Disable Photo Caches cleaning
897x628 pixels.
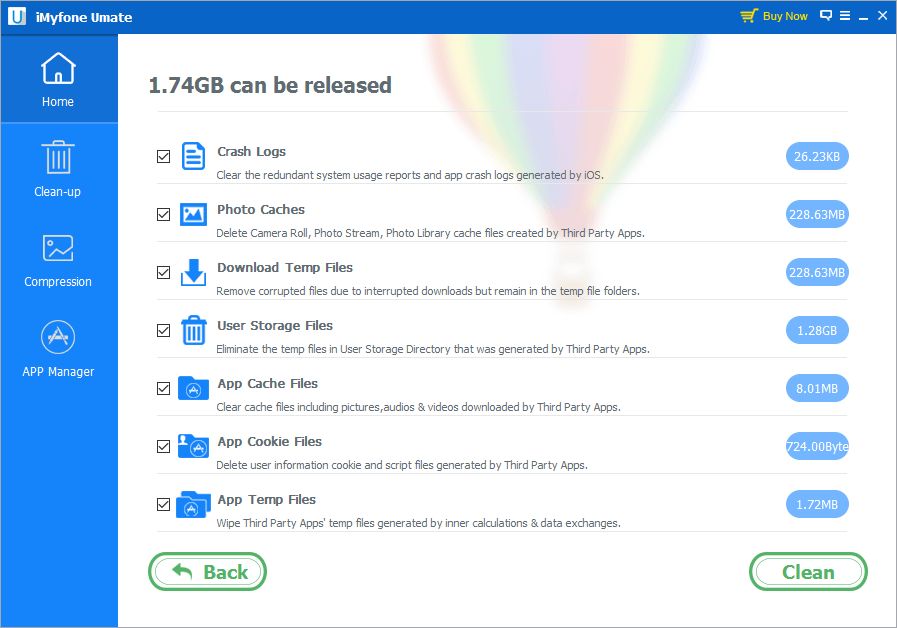[x=163, y=214]
